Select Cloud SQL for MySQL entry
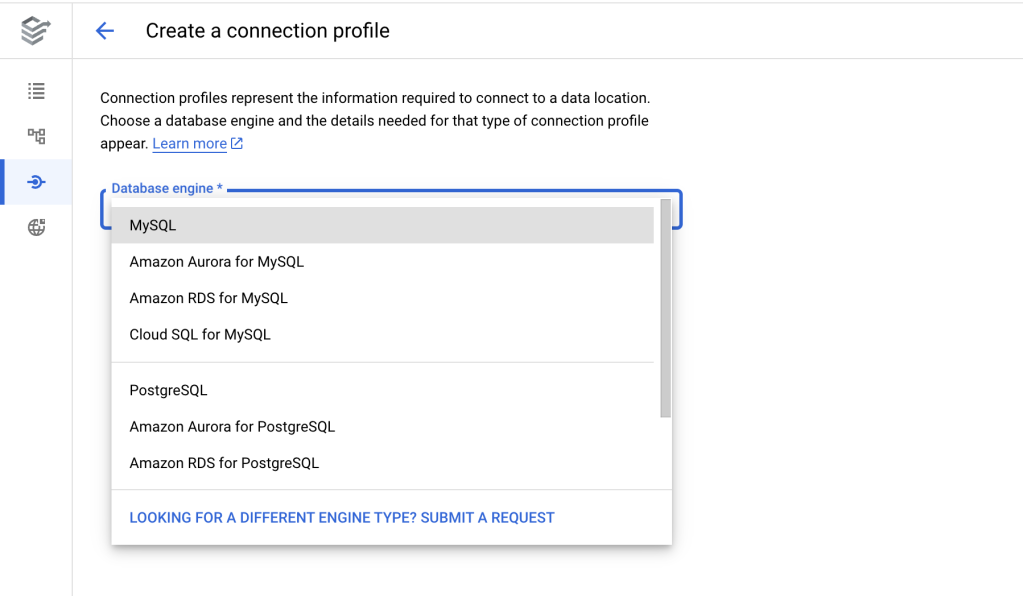 (200, 334)
